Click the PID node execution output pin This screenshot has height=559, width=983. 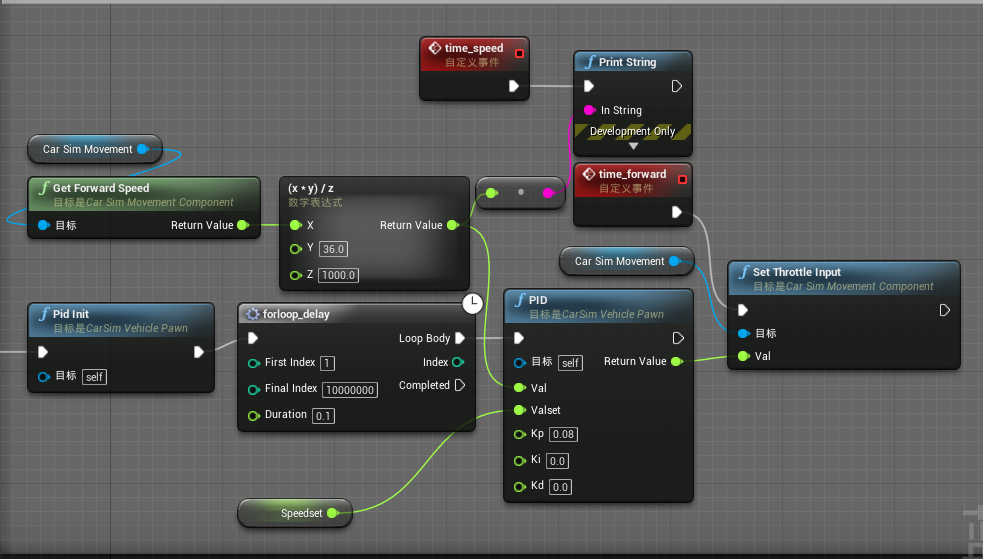[678, 338]
